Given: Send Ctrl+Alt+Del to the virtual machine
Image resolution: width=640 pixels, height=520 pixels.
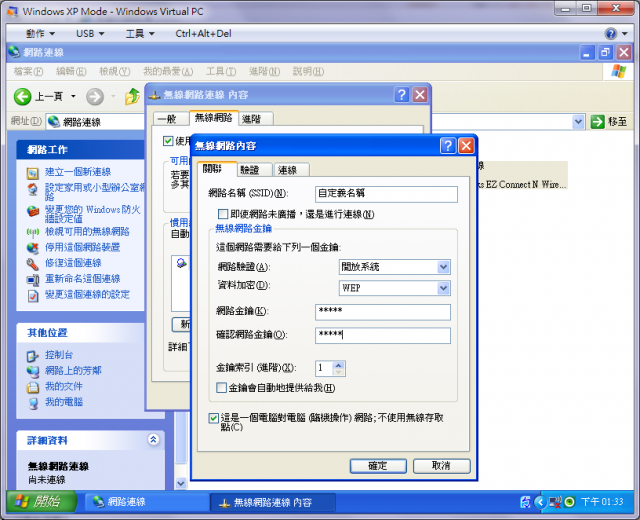Looking at the screenshot, I should coord(203,33).
